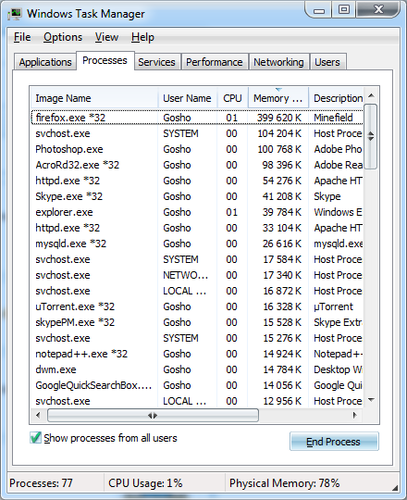
Task: Select the uTorrent.exe *32 process
Action: (197, 306)
